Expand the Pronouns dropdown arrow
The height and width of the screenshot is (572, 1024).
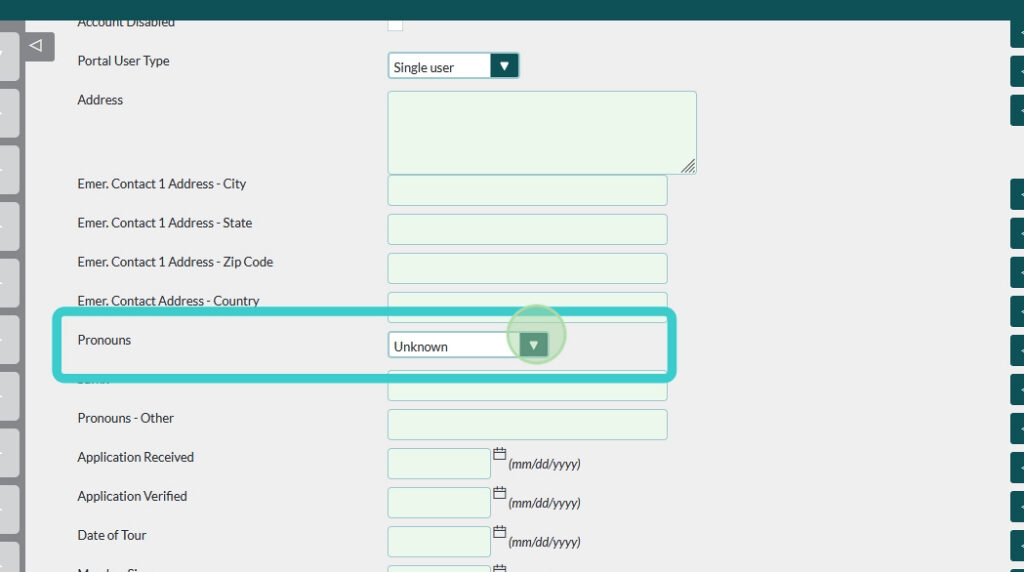tap(534, 345)
